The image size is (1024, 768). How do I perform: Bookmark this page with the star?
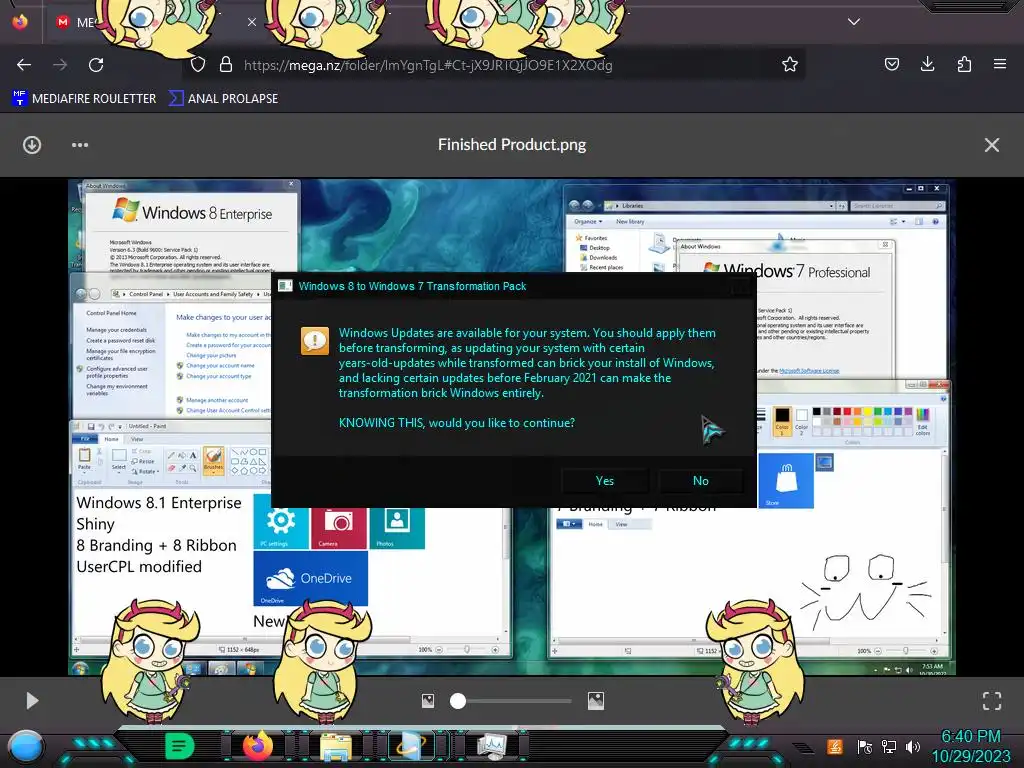[x=790, y=65]
